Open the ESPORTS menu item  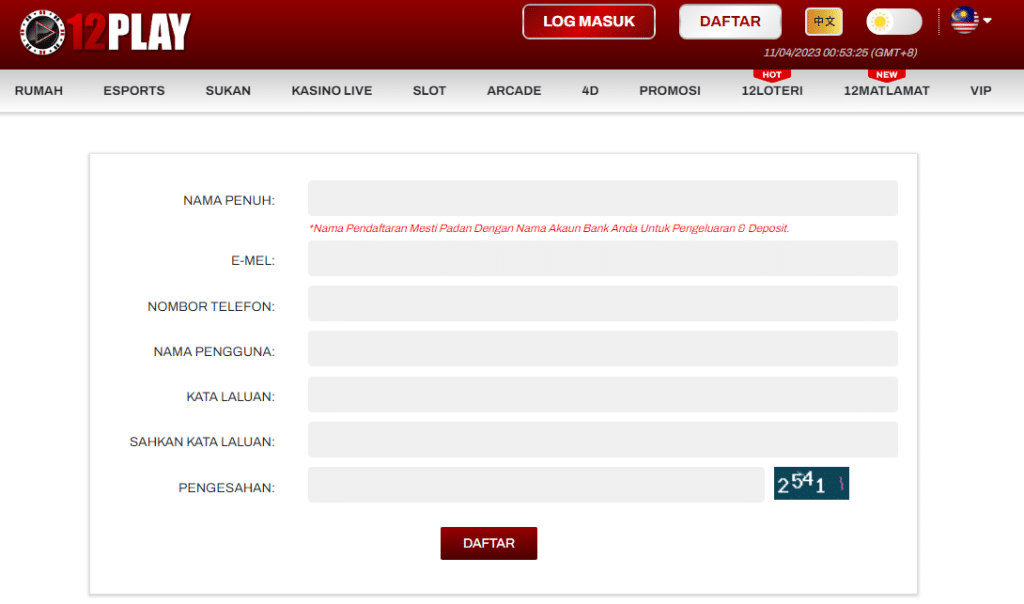134,91
